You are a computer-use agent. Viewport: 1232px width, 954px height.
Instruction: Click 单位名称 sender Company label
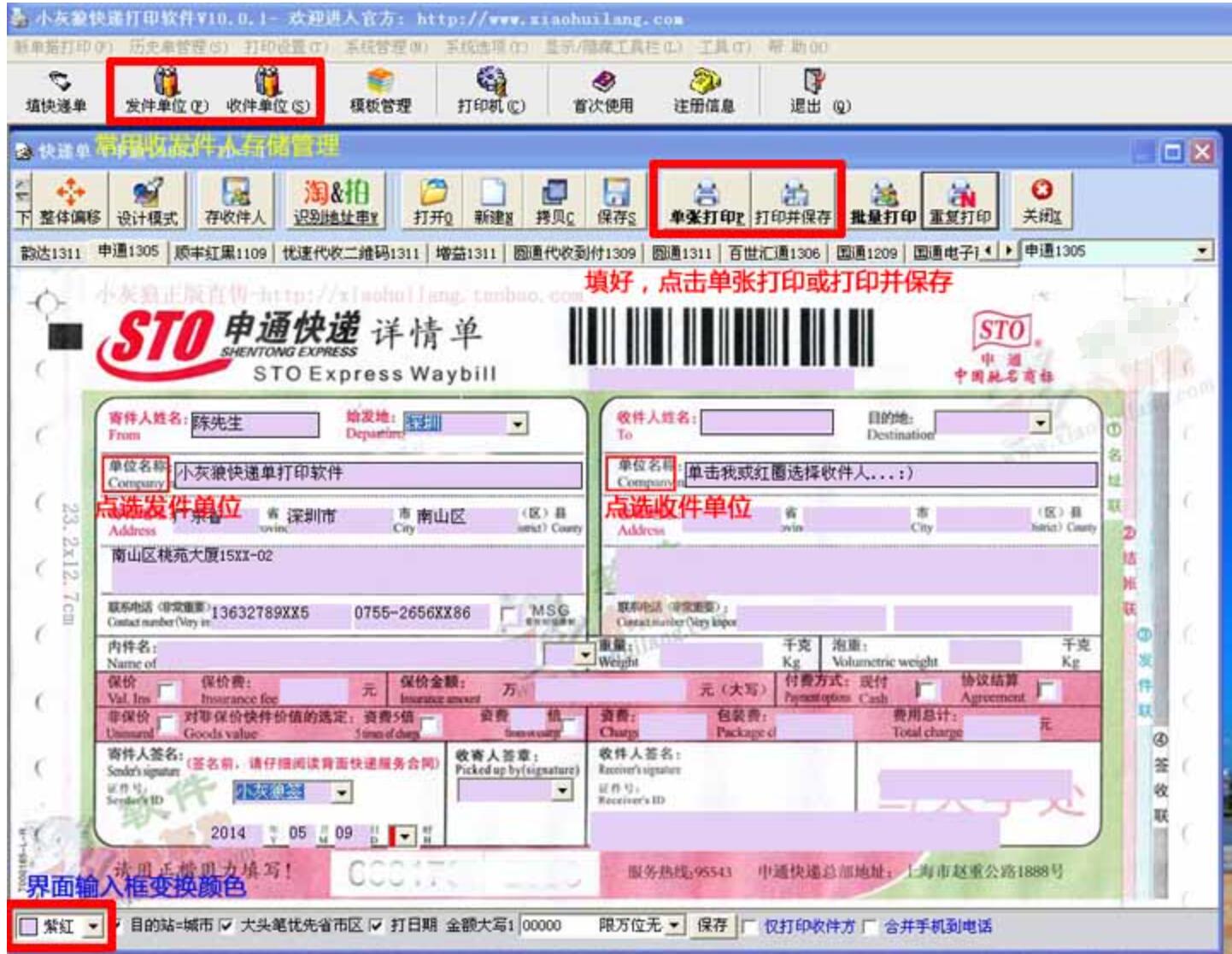click(x=137, y=473)
